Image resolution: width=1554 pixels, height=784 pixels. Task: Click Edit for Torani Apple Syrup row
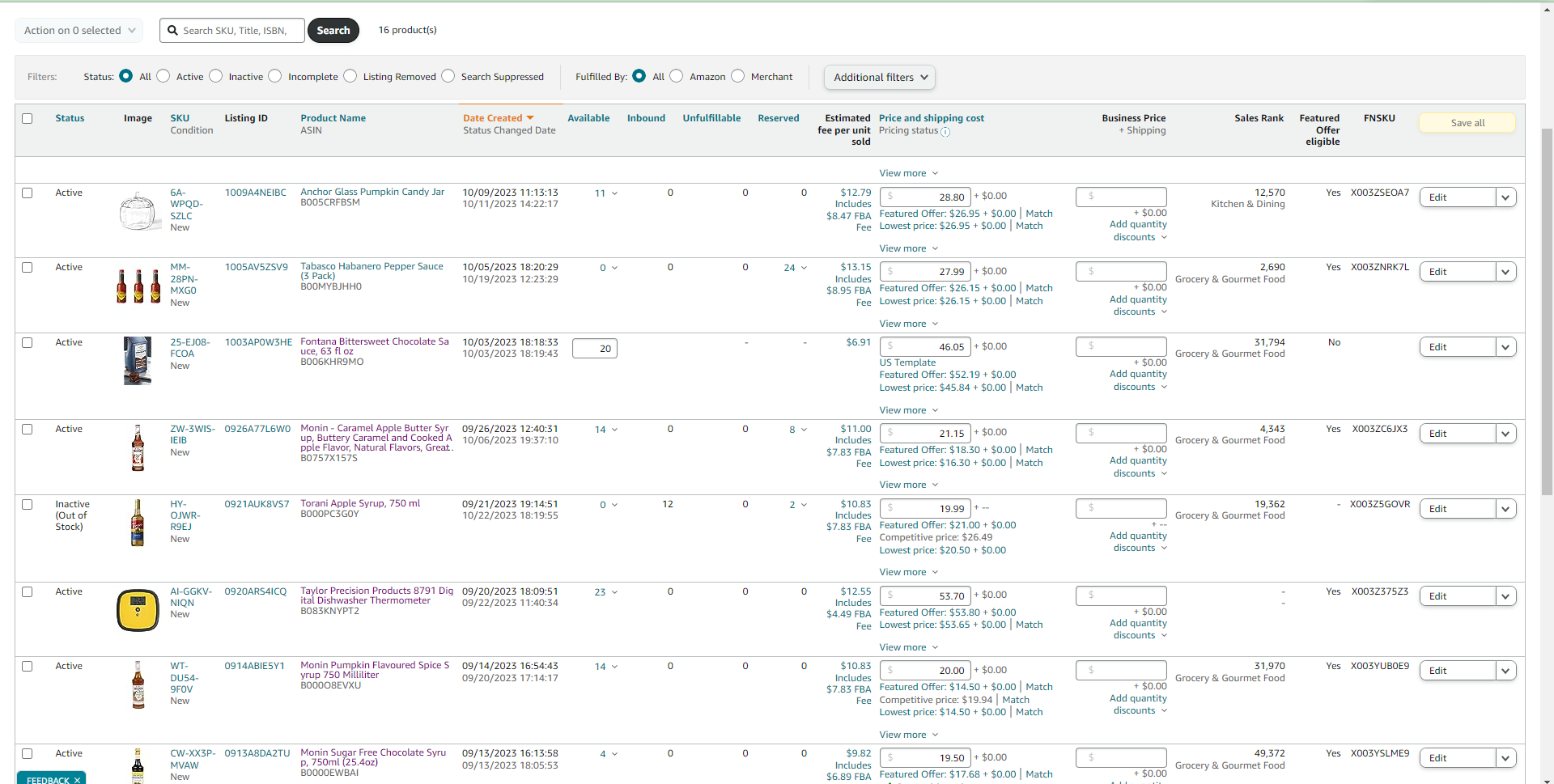point(1458,509)
